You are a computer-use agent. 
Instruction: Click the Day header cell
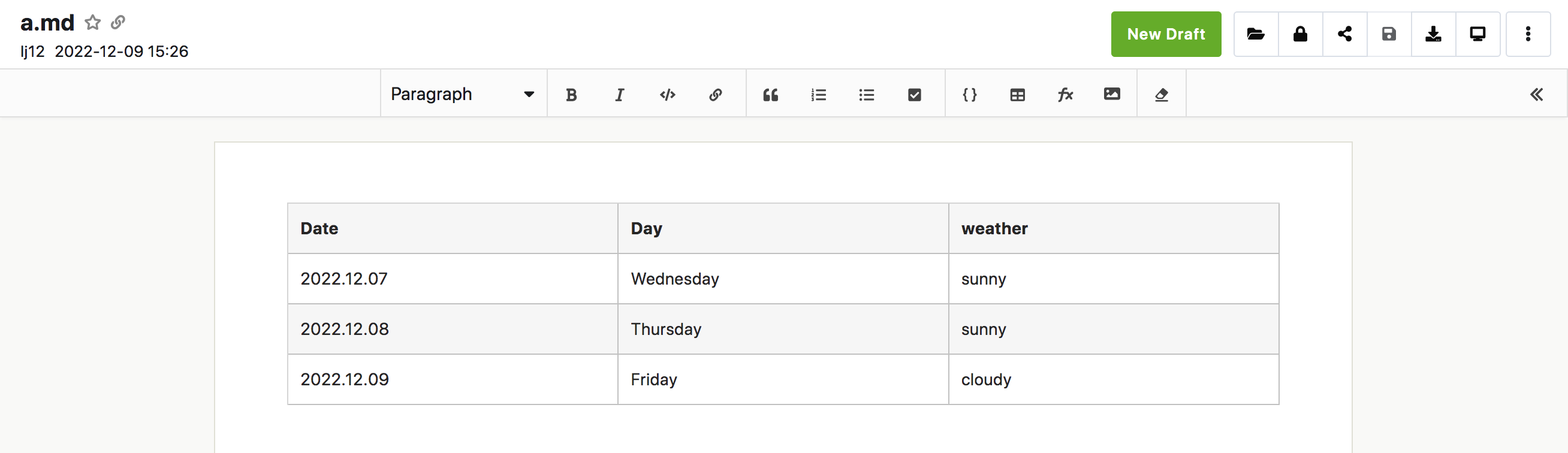pyautogui.click(x=783, y=228)
